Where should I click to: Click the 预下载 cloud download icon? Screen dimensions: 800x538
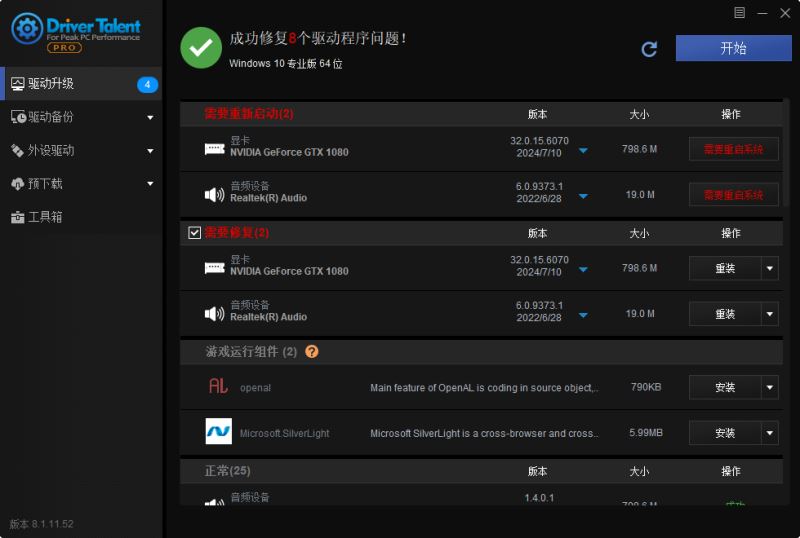[x=17, y=184]
